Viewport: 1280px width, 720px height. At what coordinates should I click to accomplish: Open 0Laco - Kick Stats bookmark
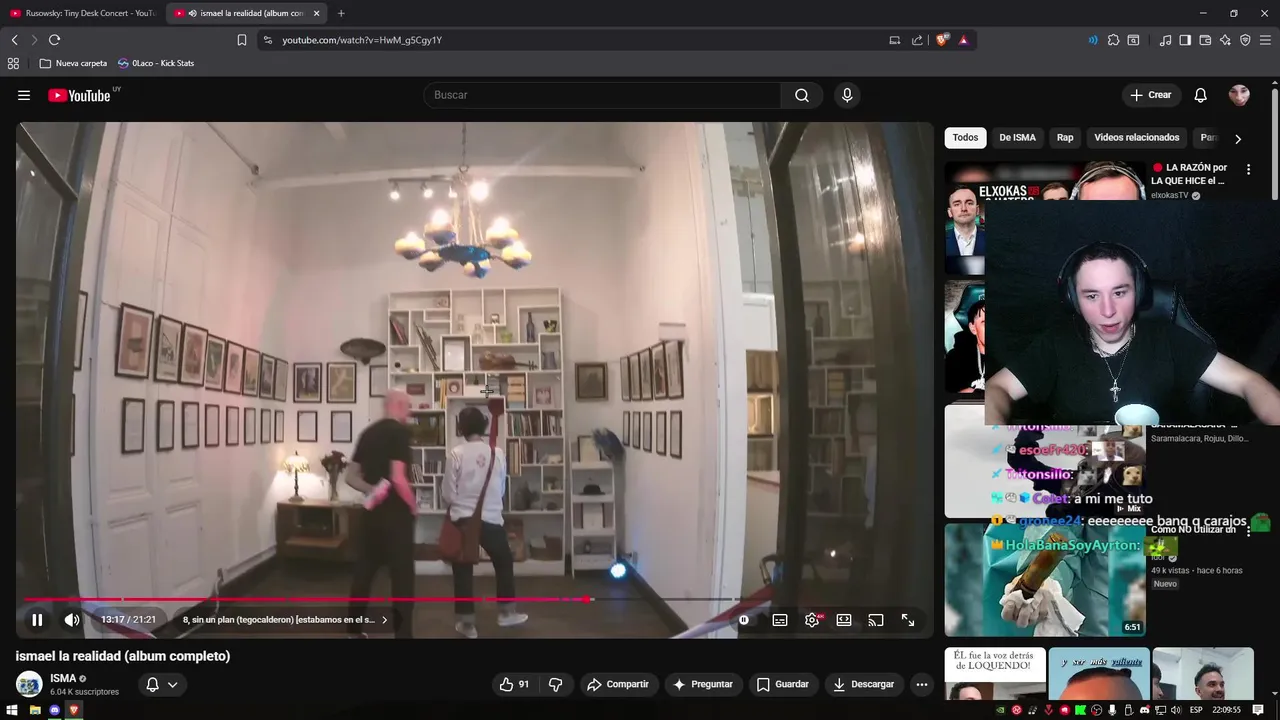(x=155, y=63)
